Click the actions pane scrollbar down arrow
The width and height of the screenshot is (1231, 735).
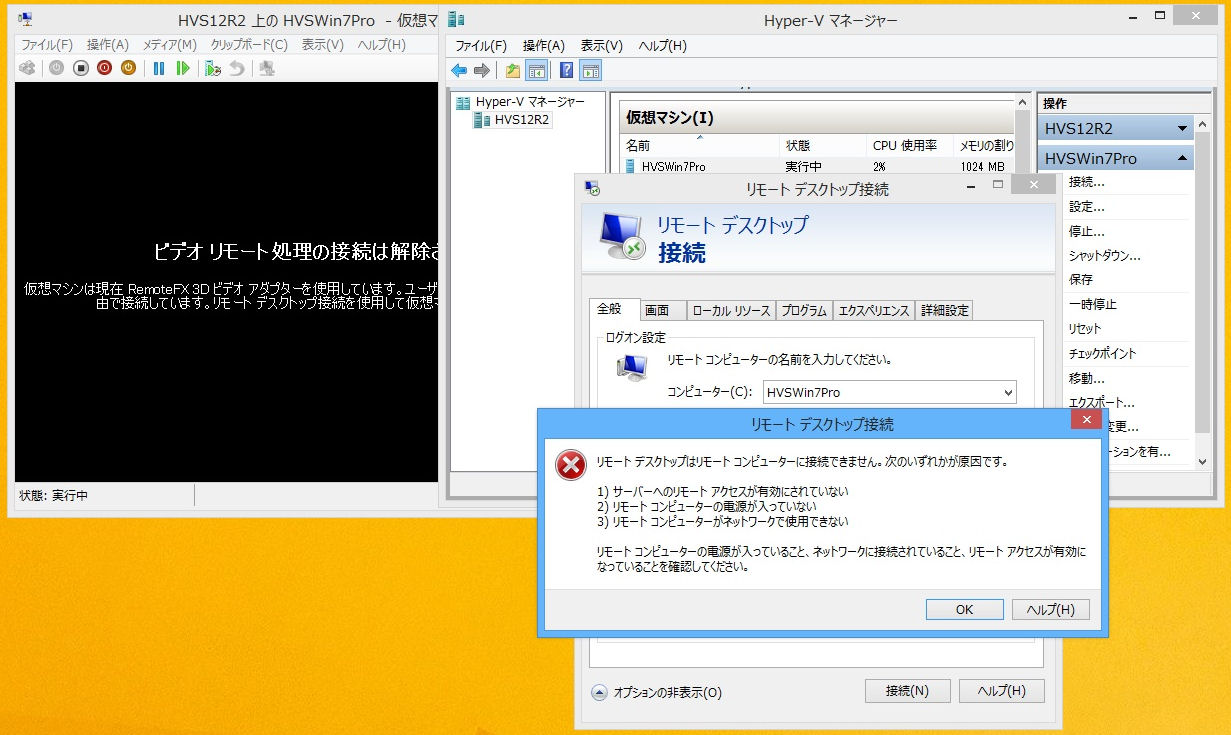pos(1203,461)
